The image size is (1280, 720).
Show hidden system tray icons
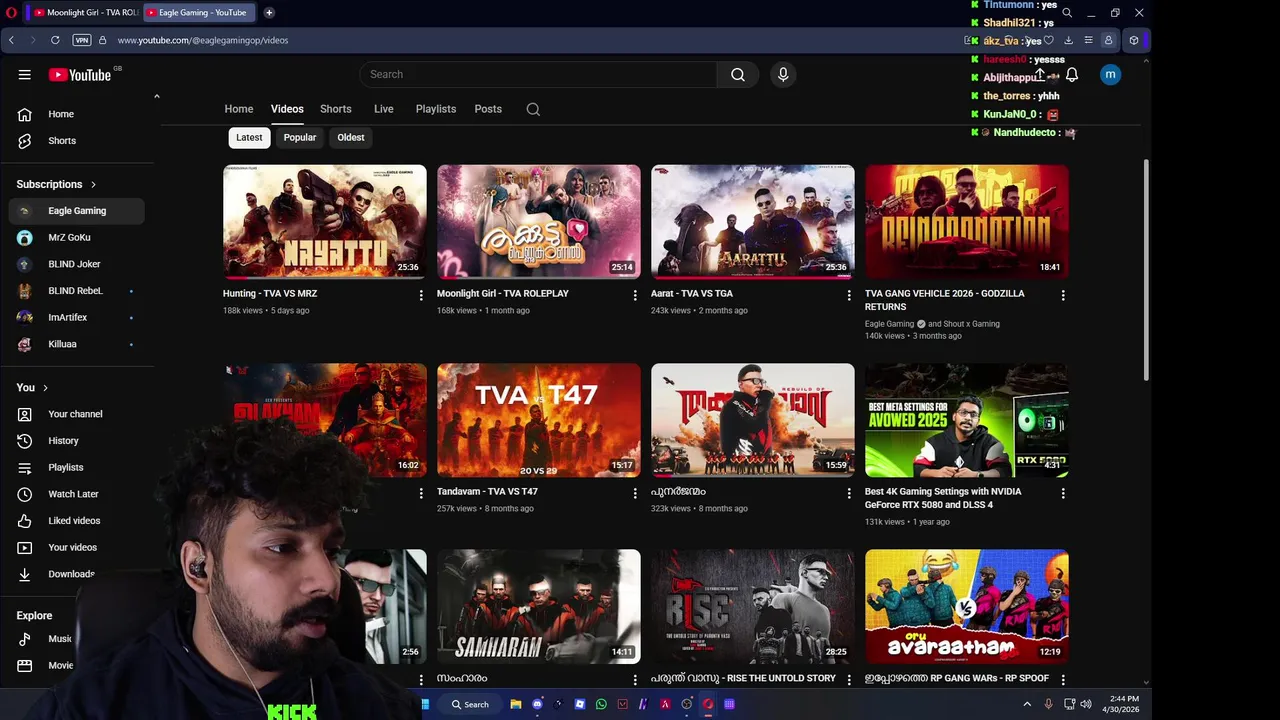pyautogui.click(x=1027, y=704)
